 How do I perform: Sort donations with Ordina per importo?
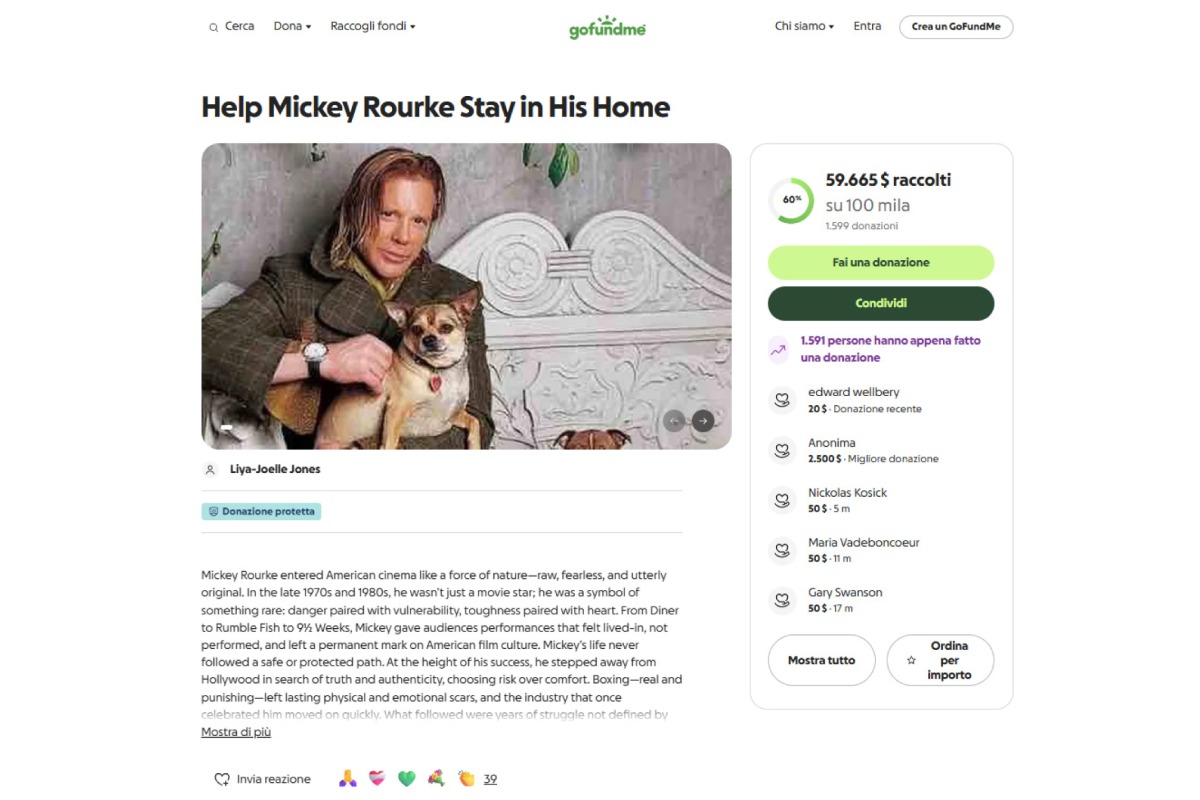(x=940, y=660)
